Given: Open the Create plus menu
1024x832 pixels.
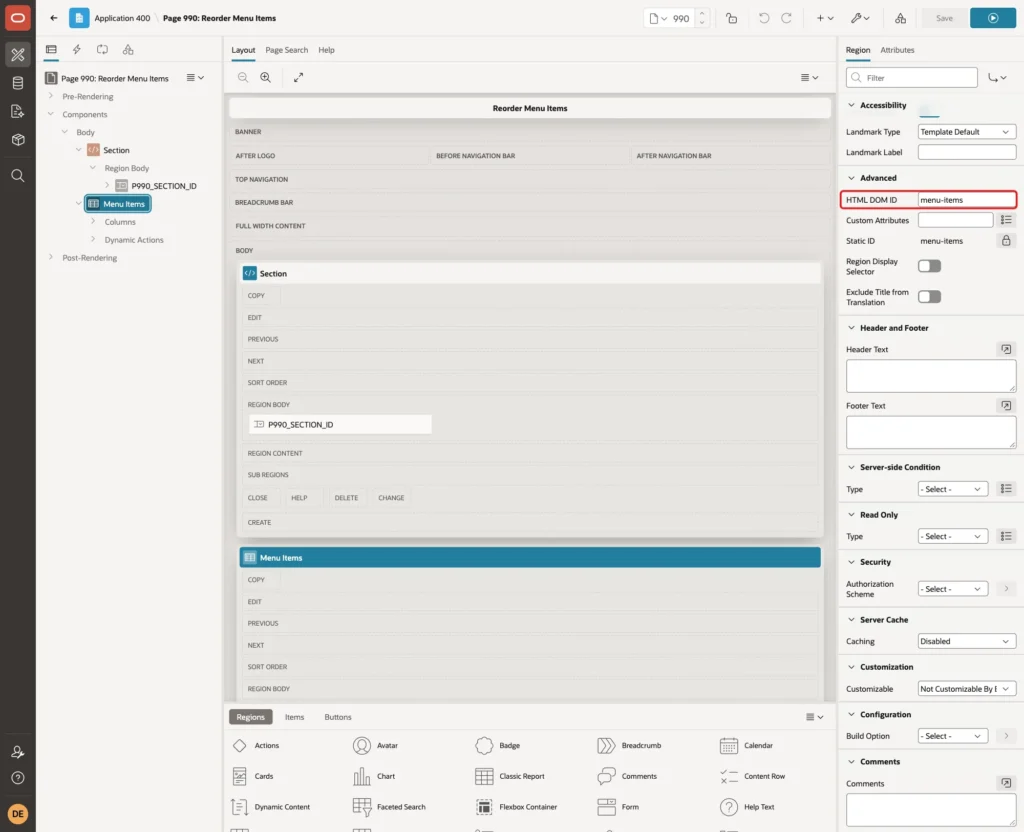Looking at the screenshot, I should point(825,18).
